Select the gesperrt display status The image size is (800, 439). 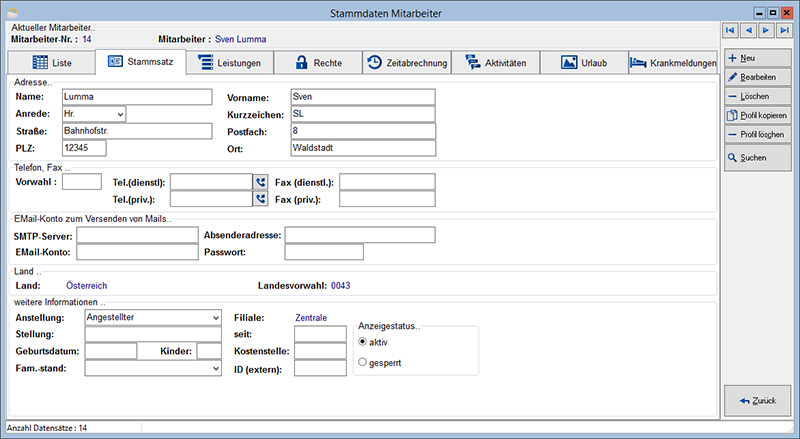point(363,362)
